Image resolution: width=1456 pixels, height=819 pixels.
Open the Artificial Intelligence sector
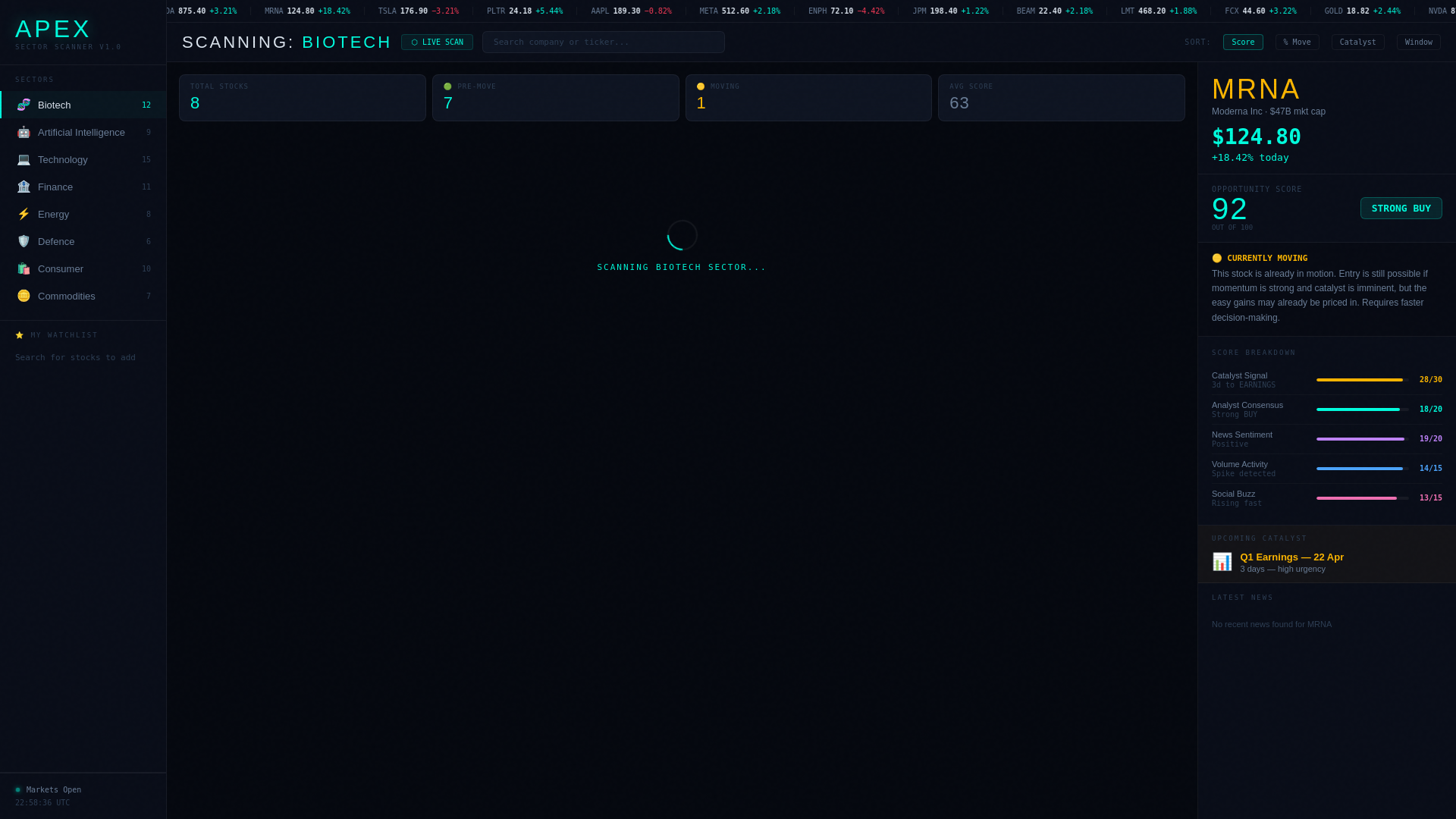click(x=83, y=132)
